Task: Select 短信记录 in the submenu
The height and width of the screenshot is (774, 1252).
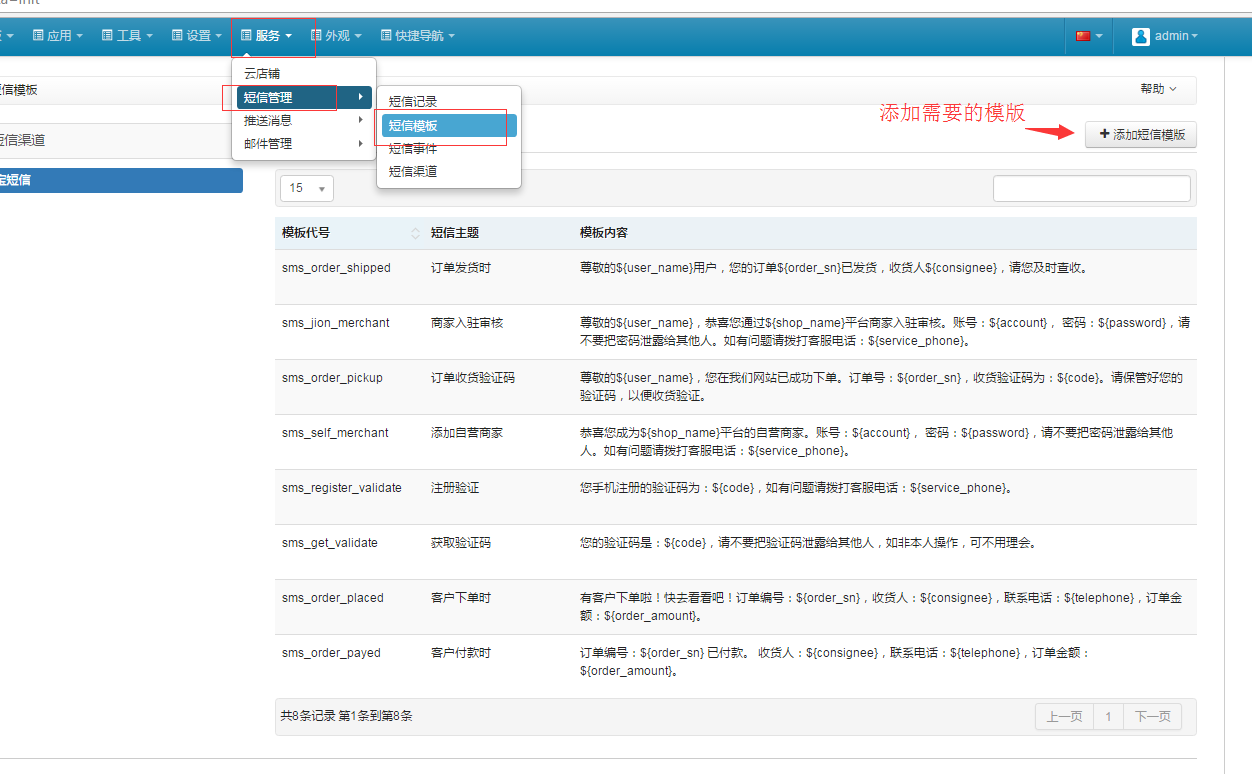Action: 413,102
